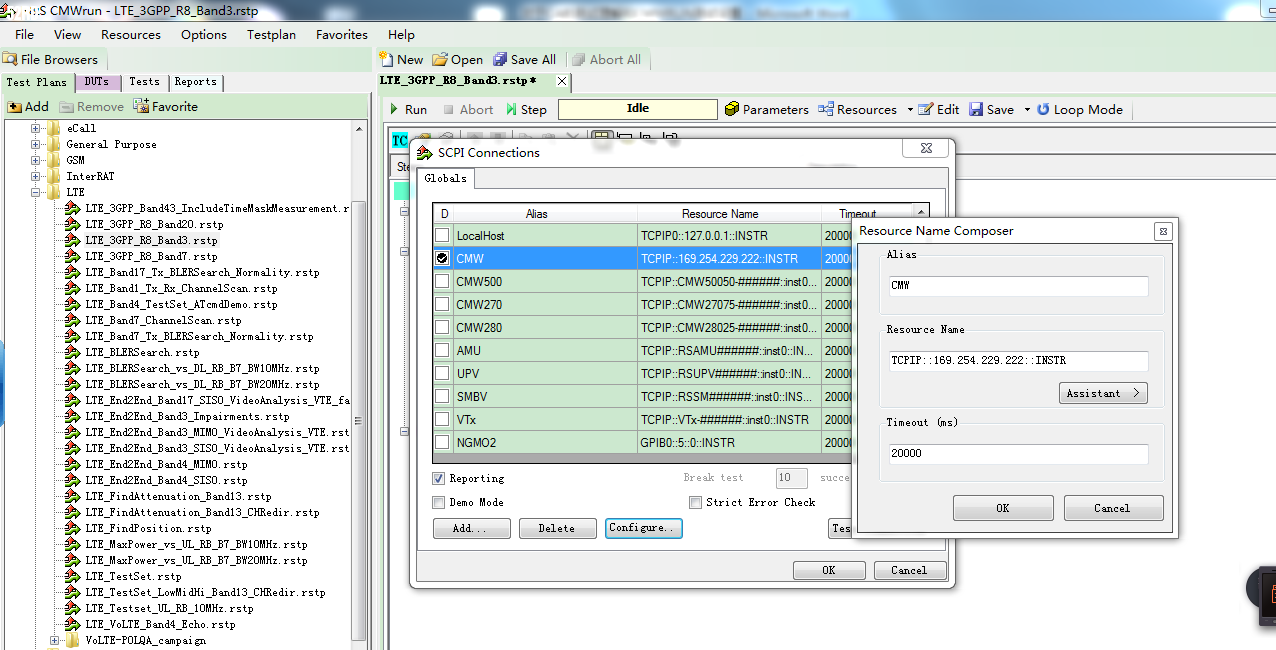
Task: Open the Testplan menu
Action: click(271, 34)
